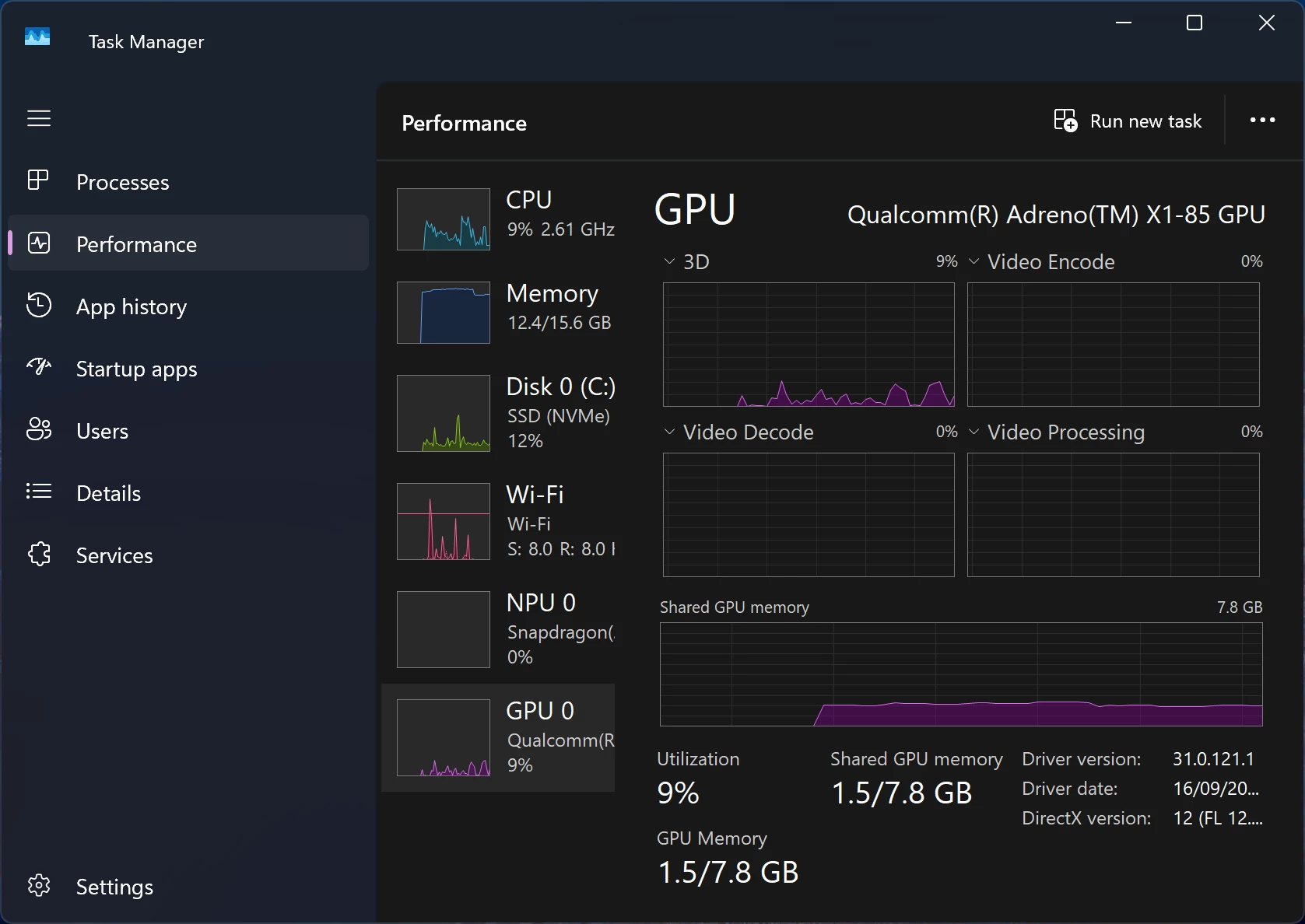Open the Details page
Image resolution: width=1305 pixels, height=924 pixels.
click(188, 492)
